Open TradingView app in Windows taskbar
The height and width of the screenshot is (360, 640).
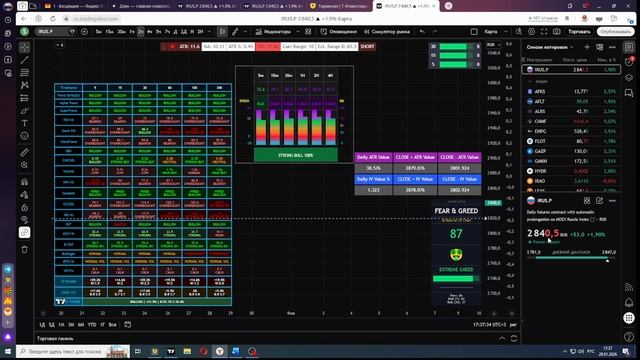(x=171, y=351)
